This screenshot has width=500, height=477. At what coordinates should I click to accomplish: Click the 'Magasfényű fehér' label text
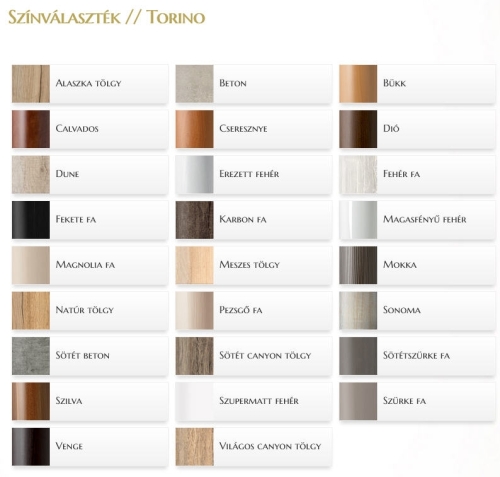pyautogui.click(x=425, y=219)
